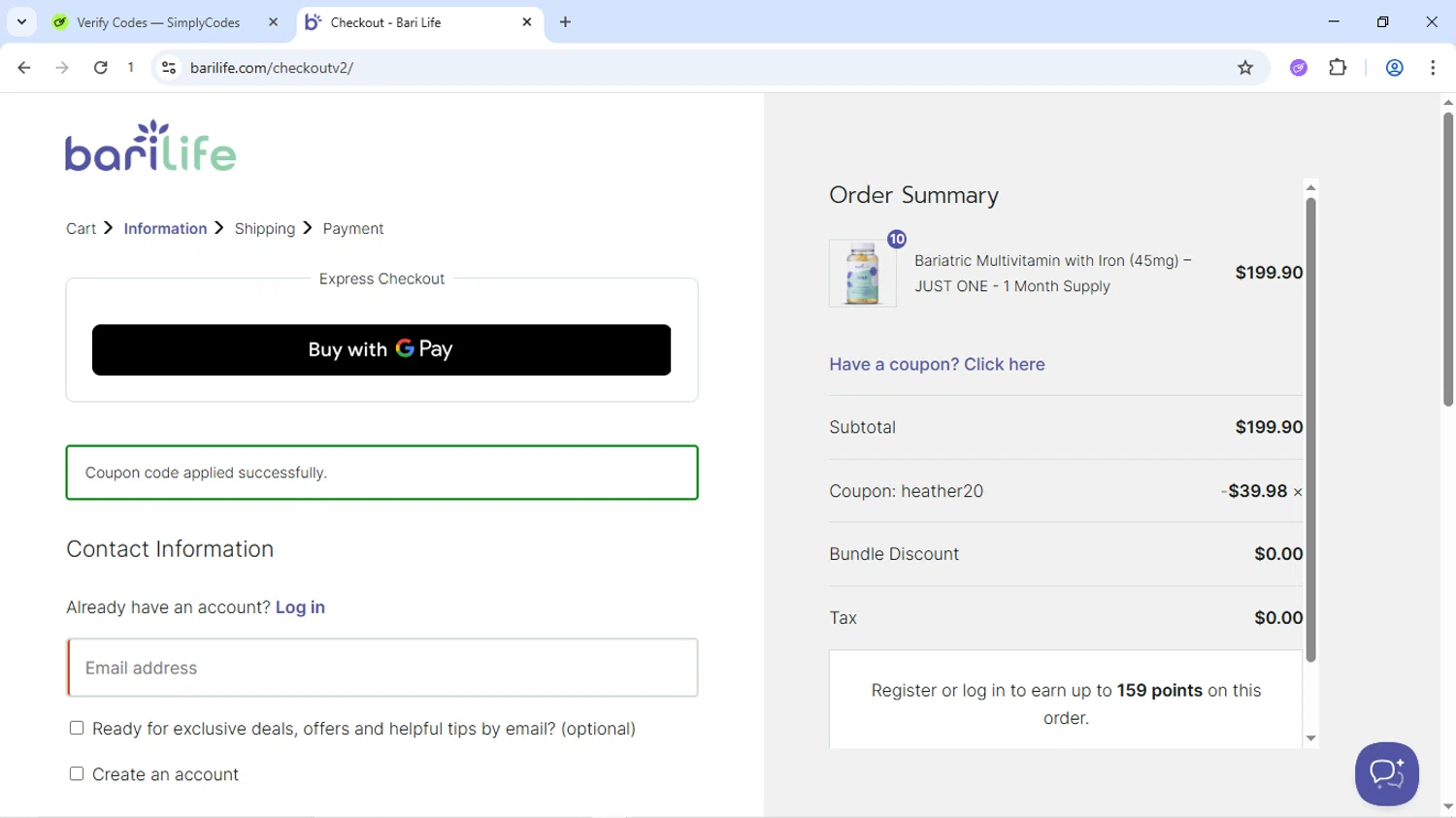Click the order summary scrollbar thumb
The image size is (1456, 818).
pyautogui.click(x=1310, y=430)
